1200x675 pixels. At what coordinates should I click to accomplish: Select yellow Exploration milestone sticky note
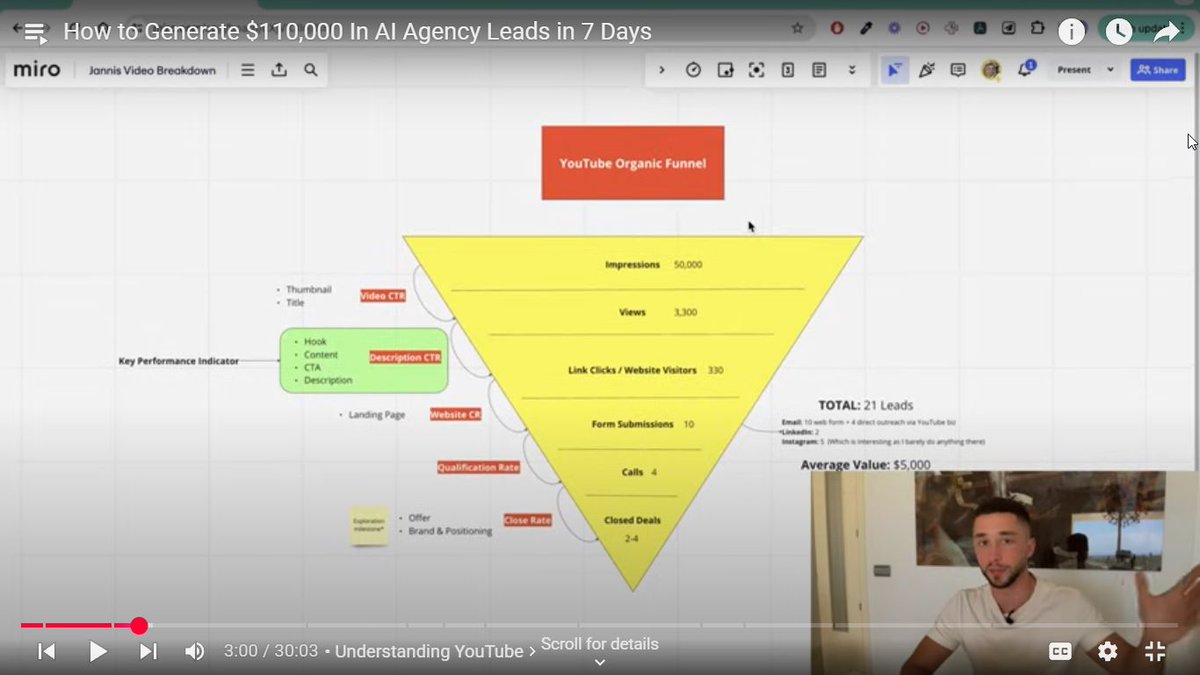368,525
